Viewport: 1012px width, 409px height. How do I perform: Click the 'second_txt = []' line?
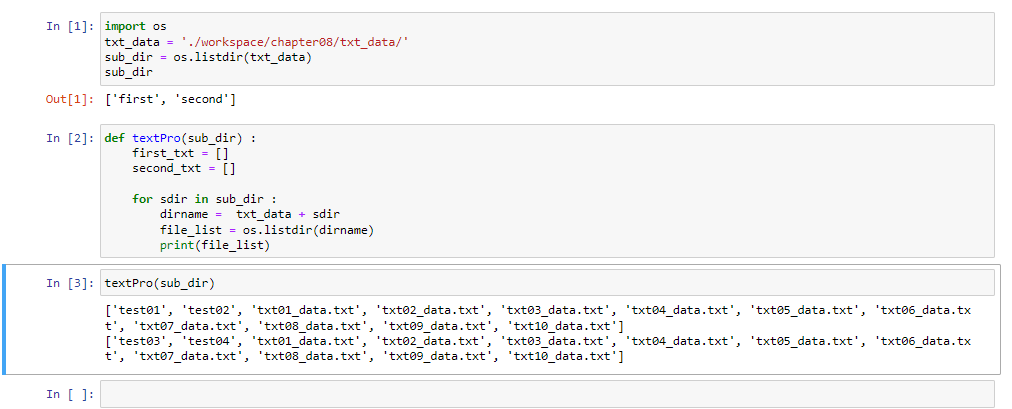[x=184, y=168]
